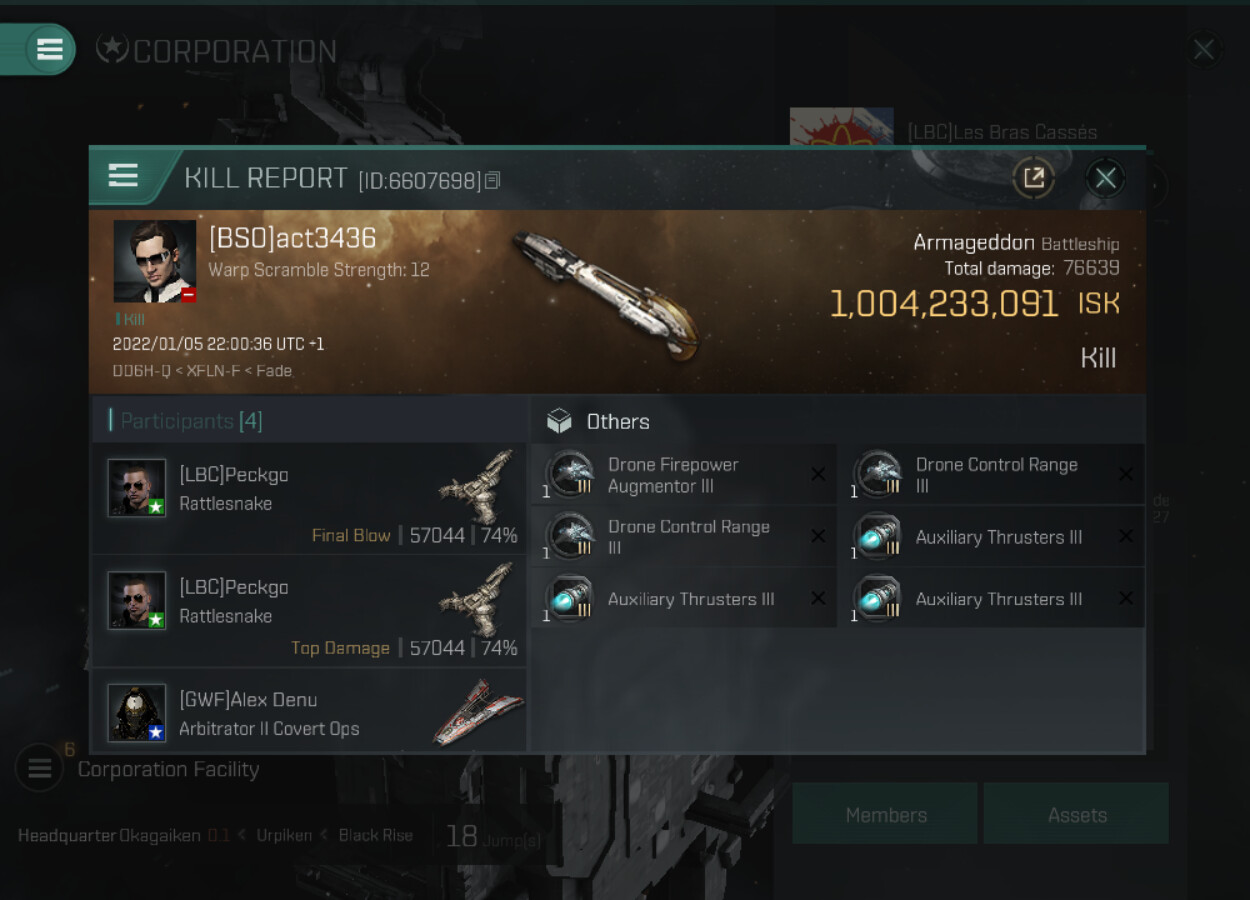Click the Armageddon ship image
1250x900 pixels.
click(x=606, y=293)
